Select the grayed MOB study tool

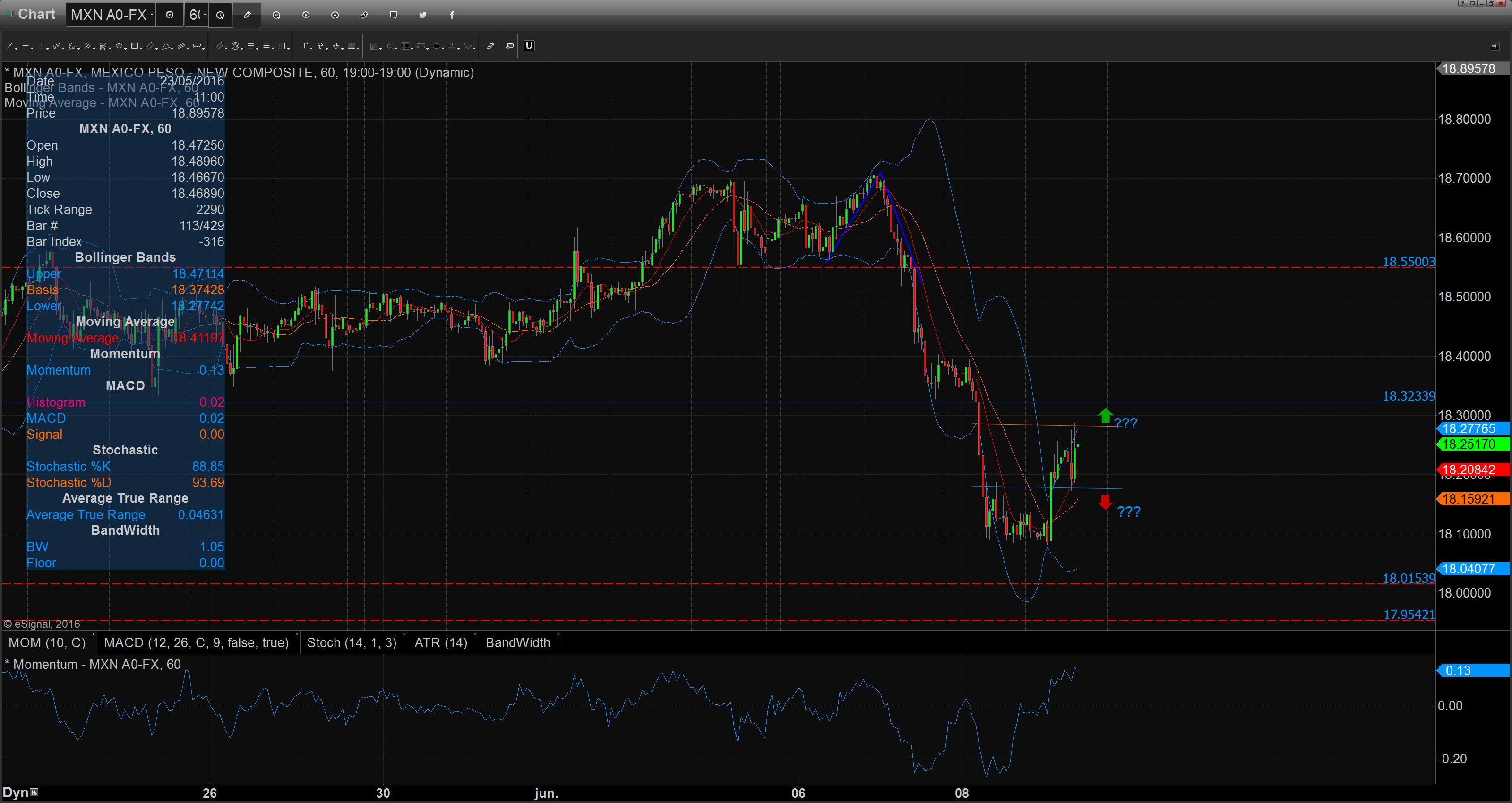point(421,46)
